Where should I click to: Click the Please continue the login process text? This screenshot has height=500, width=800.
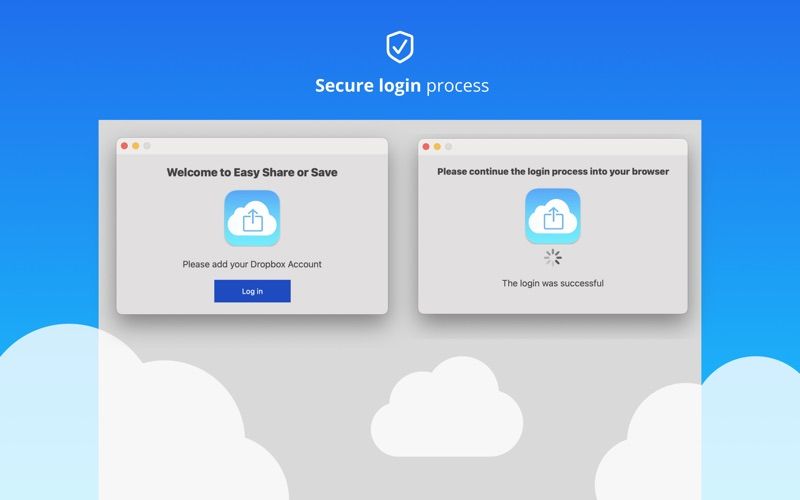point(553,171)
